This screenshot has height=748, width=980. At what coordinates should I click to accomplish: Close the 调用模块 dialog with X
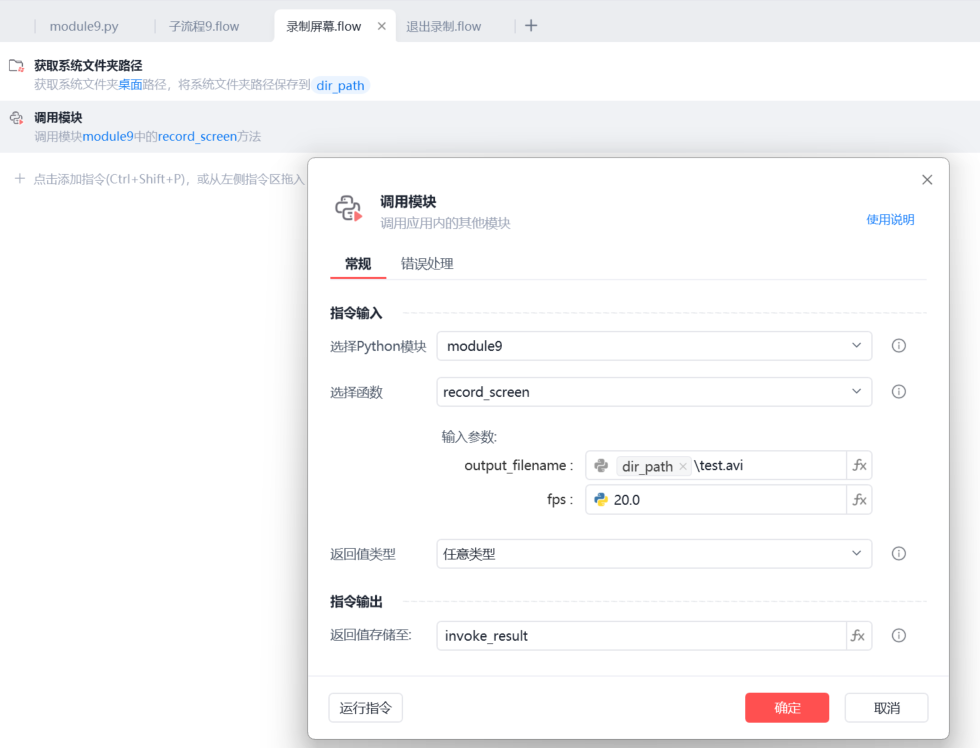pos(927,180)
